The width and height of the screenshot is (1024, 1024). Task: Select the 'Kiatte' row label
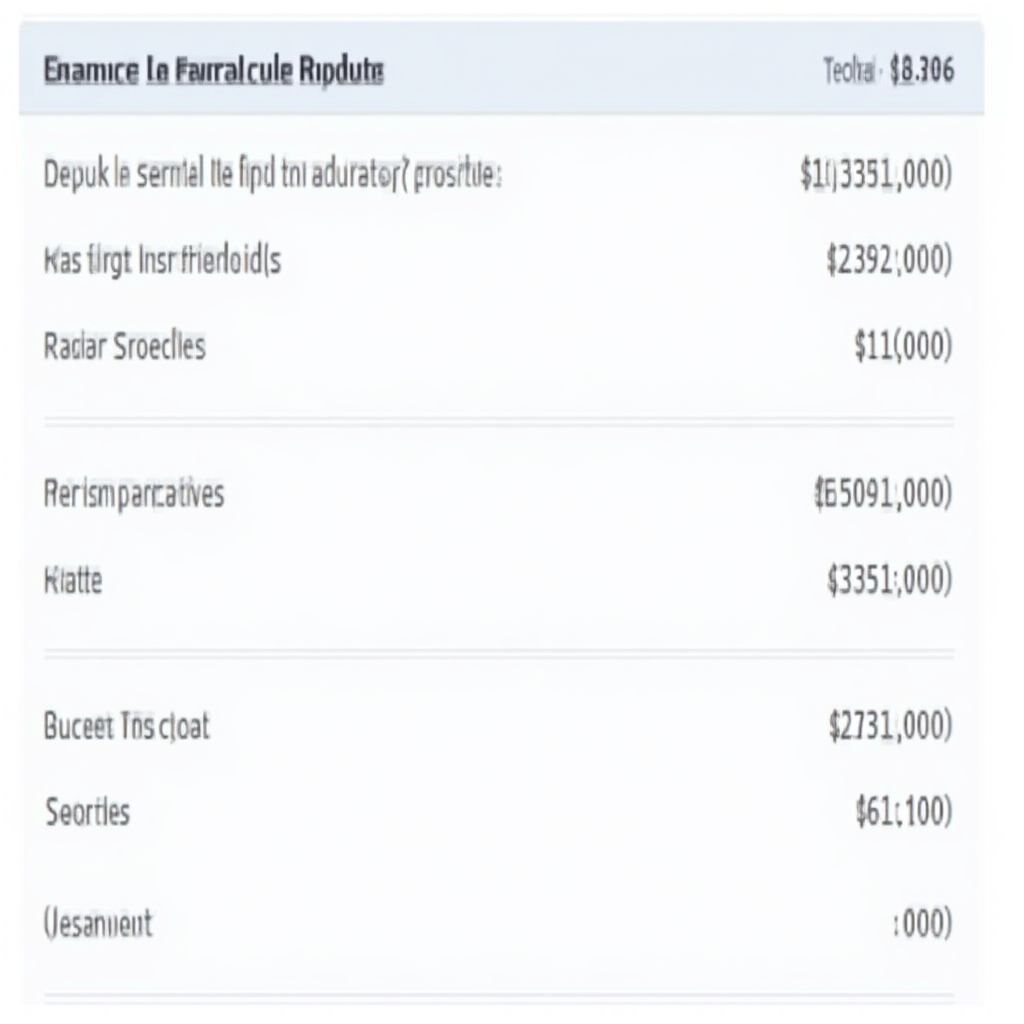(73, 579)
